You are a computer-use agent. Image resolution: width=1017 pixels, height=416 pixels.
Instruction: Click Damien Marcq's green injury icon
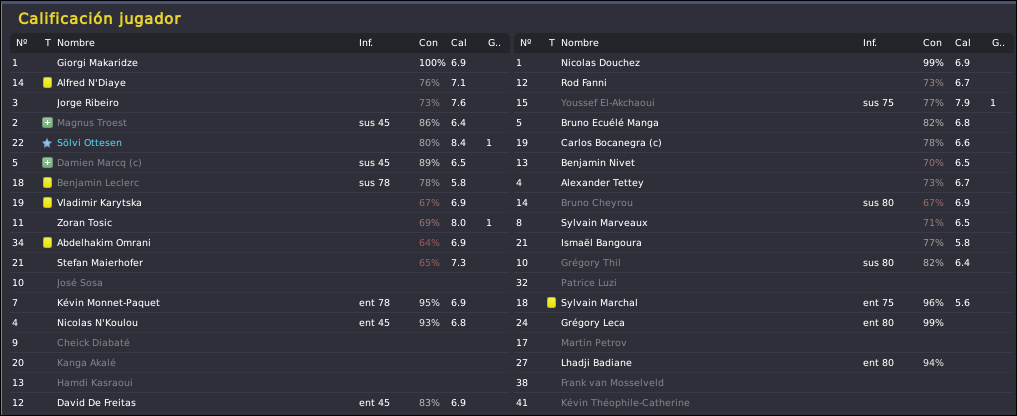click(47, 163)
